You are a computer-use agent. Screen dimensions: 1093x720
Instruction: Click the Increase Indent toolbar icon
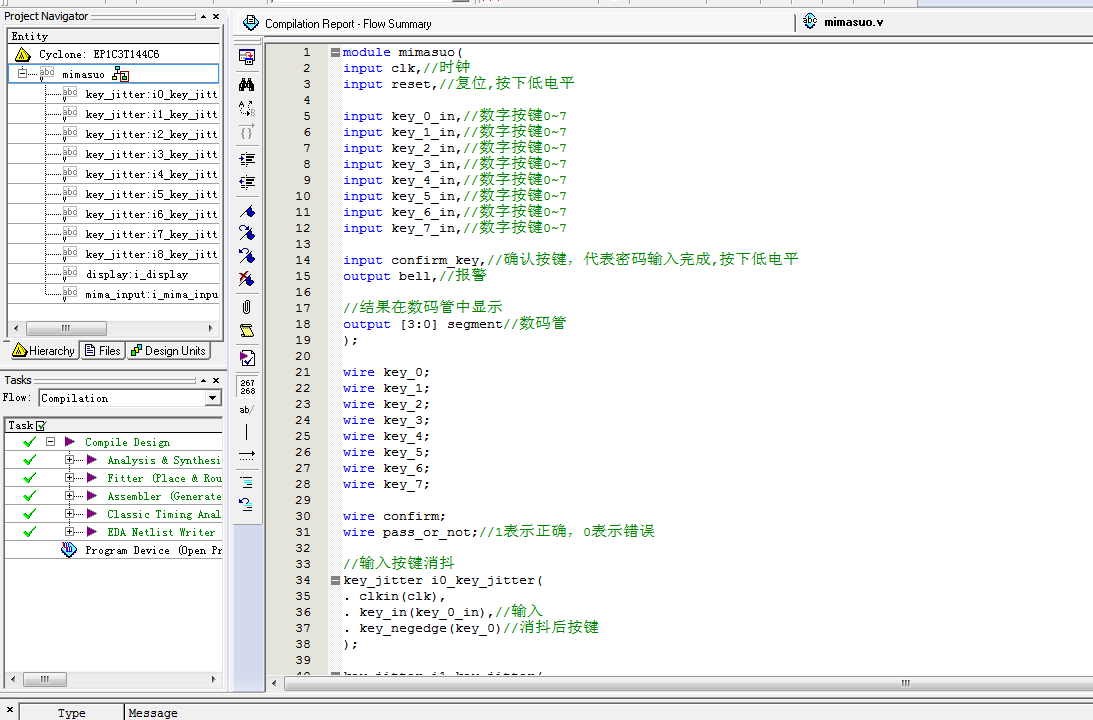click(247, 159)
